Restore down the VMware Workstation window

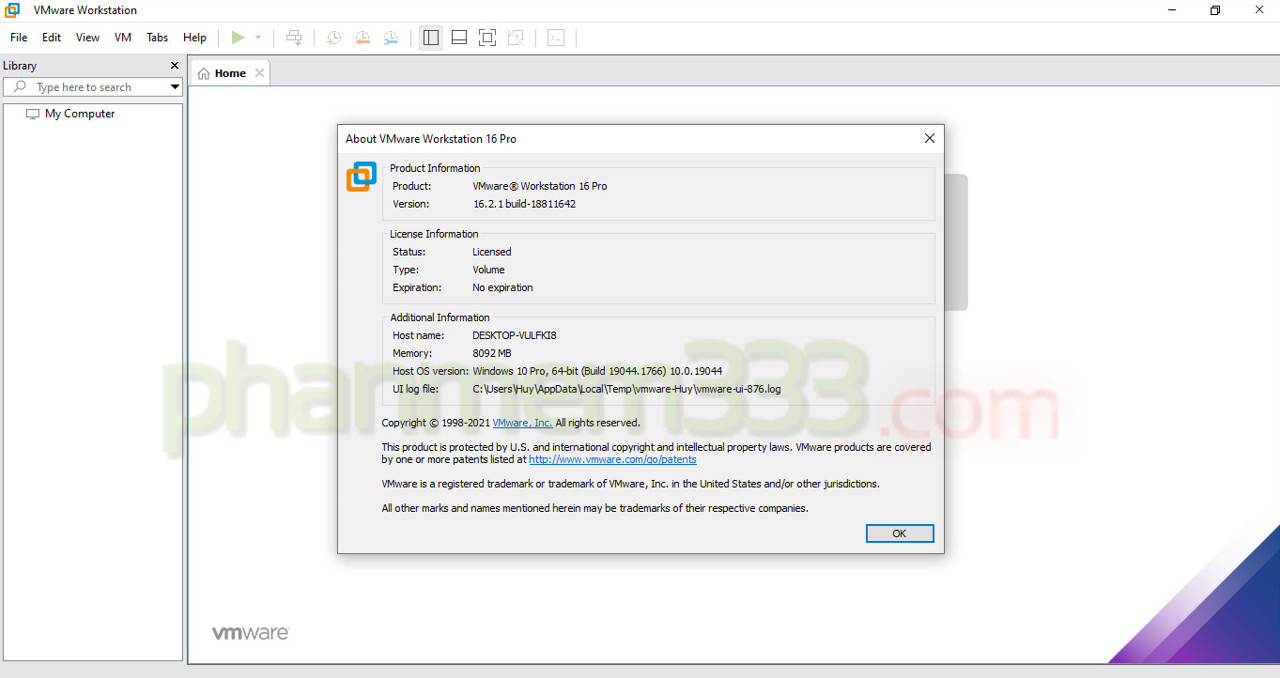[x=1215, y=10]
